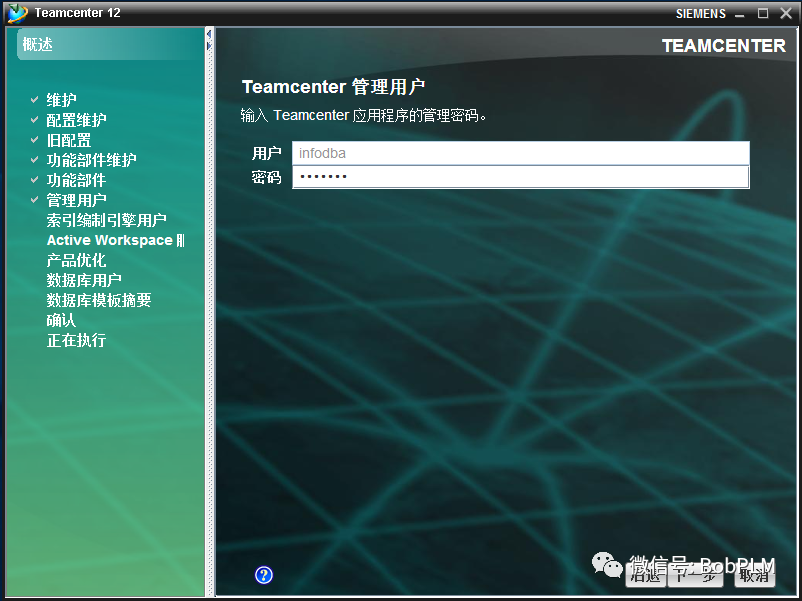The width and height of the screenshot is (802, 601).
Task: Click the checkmark beside 旧配置
Action: tap(34, 139)
